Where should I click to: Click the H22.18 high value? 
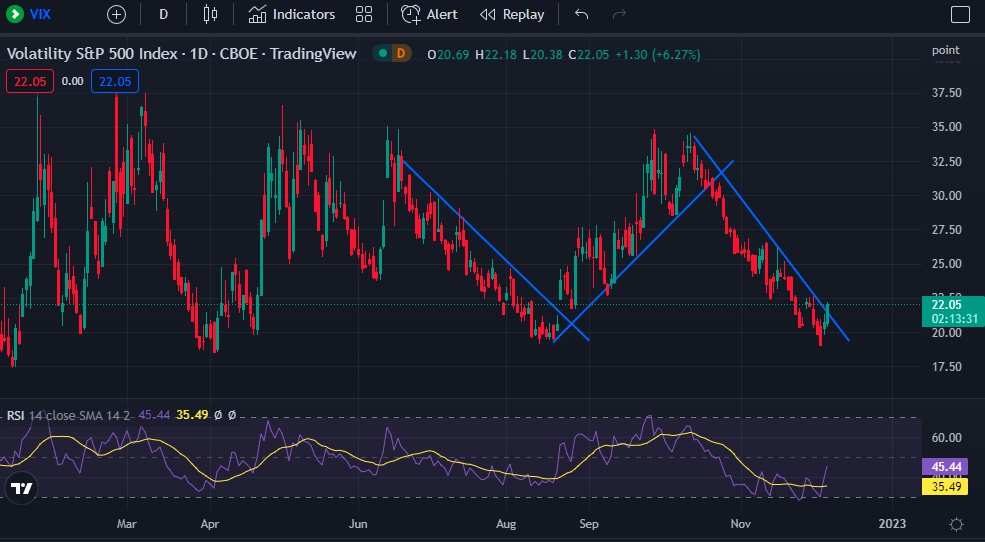(x=496, y=55)
